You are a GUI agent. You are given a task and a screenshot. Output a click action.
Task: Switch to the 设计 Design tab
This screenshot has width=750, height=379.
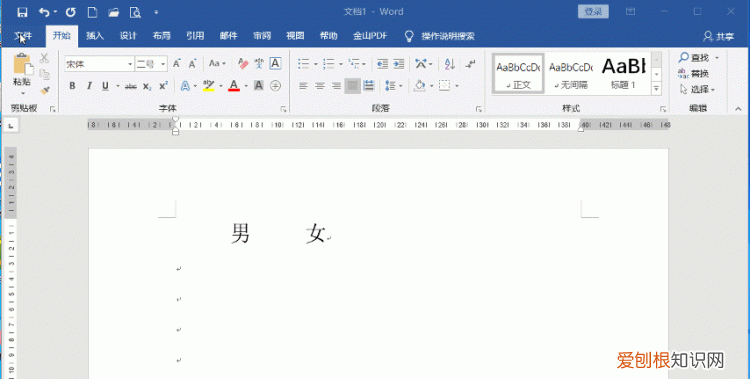click(128, 36)
